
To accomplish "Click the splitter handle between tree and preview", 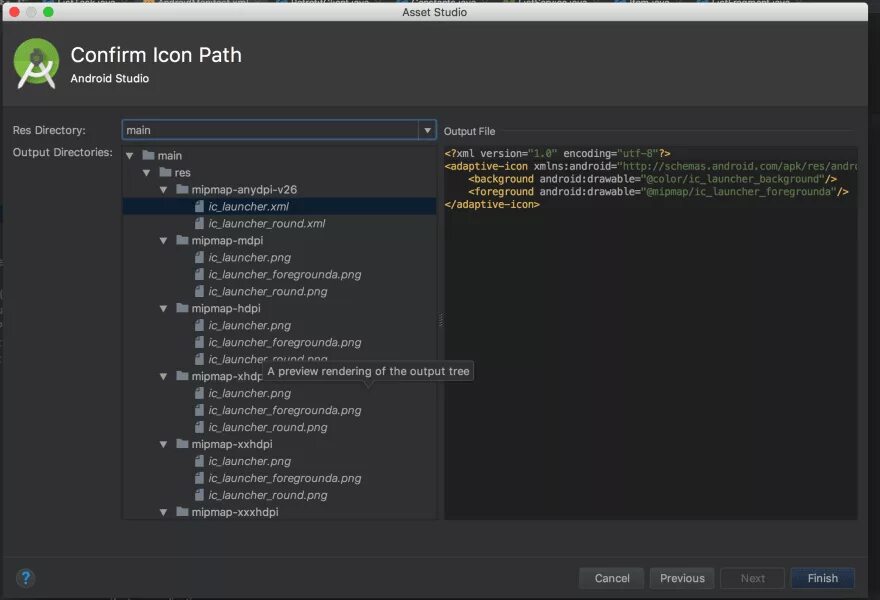I will pos(441,320).
